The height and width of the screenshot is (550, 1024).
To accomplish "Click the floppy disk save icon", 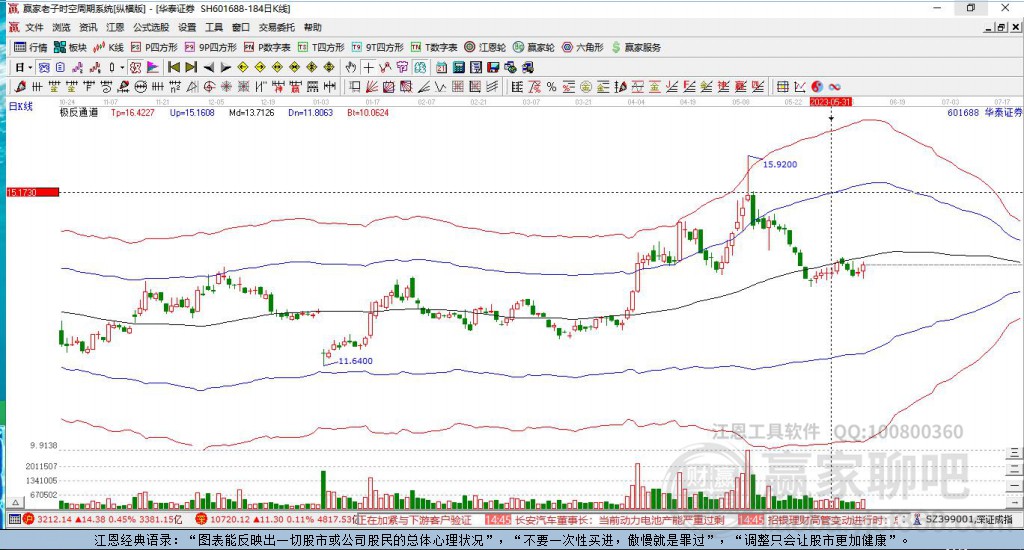I will tap(493, 67).
